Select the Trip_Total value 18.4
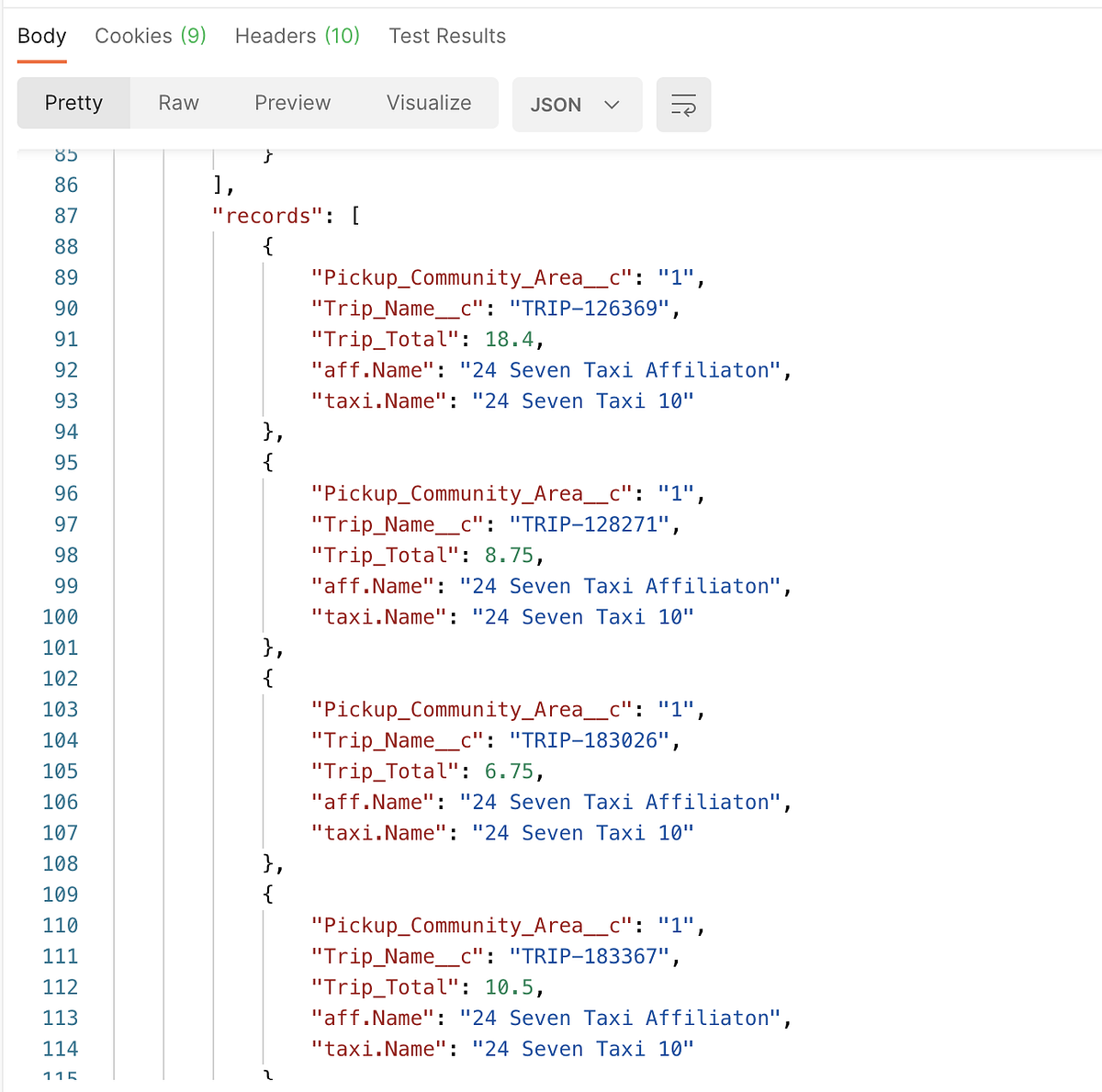Viewport: 1102px width, 1092px height. coord(510,339)
